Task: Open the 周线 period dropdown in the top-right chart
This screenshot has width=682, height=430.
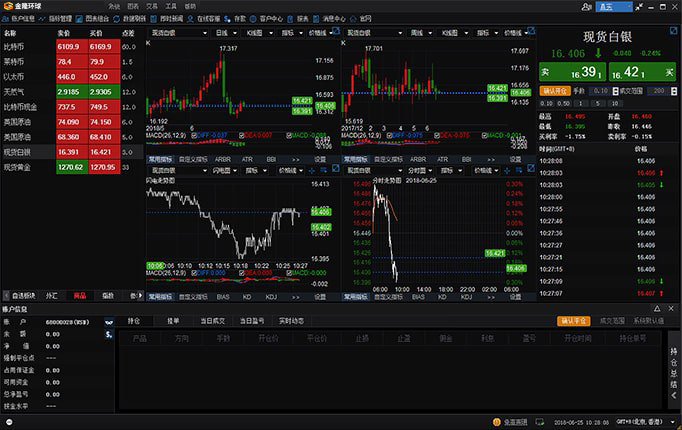Action: point(422,33)
